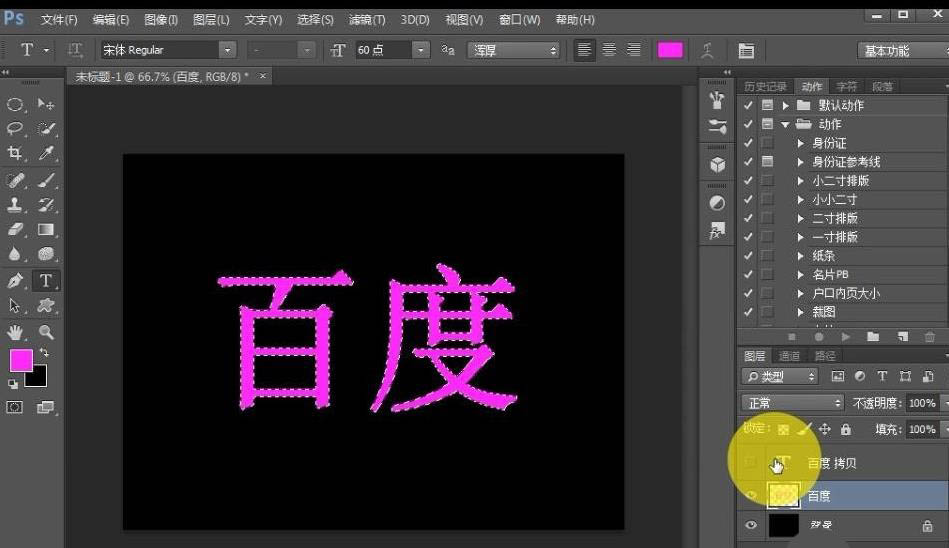Select the 百度 layer thumbnail
Screen dimensions: 949x548
tap(784, 495)
